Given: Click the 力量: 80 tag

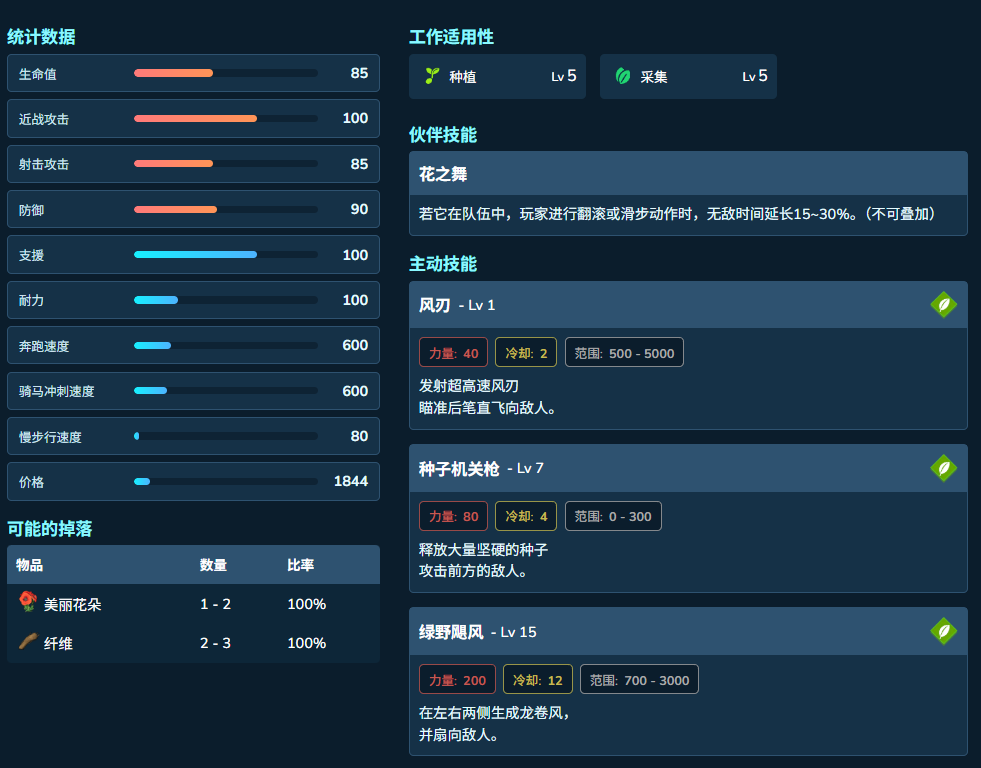Looking at the screenshot, I should (454, 516).
